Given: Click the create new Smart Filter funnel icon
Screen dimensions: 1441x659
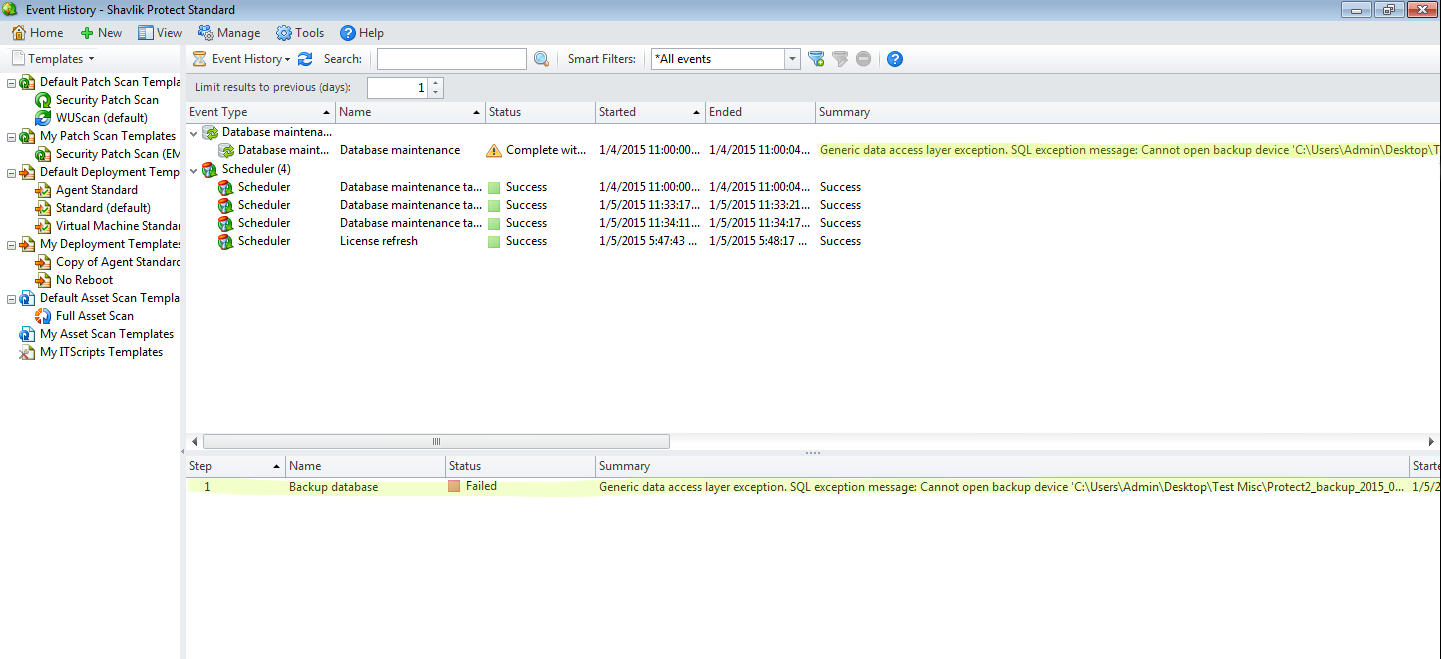Looking at the screenshot, I should click(x=816, y=58).
